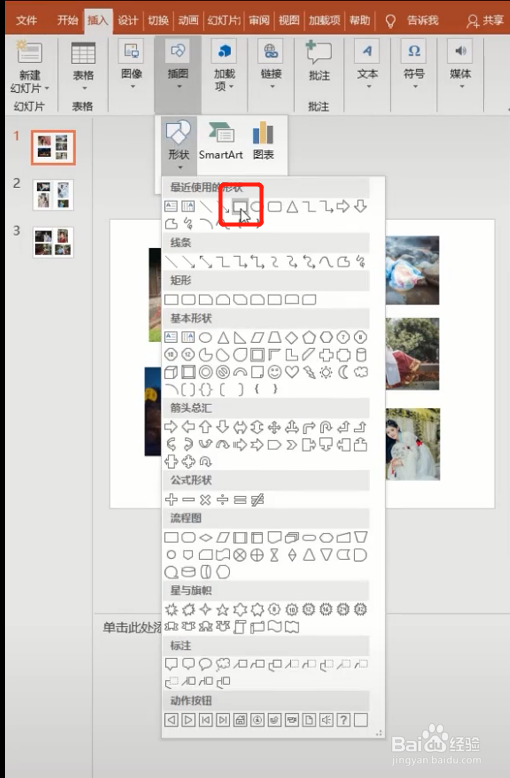Pick the Back/Previous action button
This screenshot has height=778, width=510.
(x=171, y=719)
